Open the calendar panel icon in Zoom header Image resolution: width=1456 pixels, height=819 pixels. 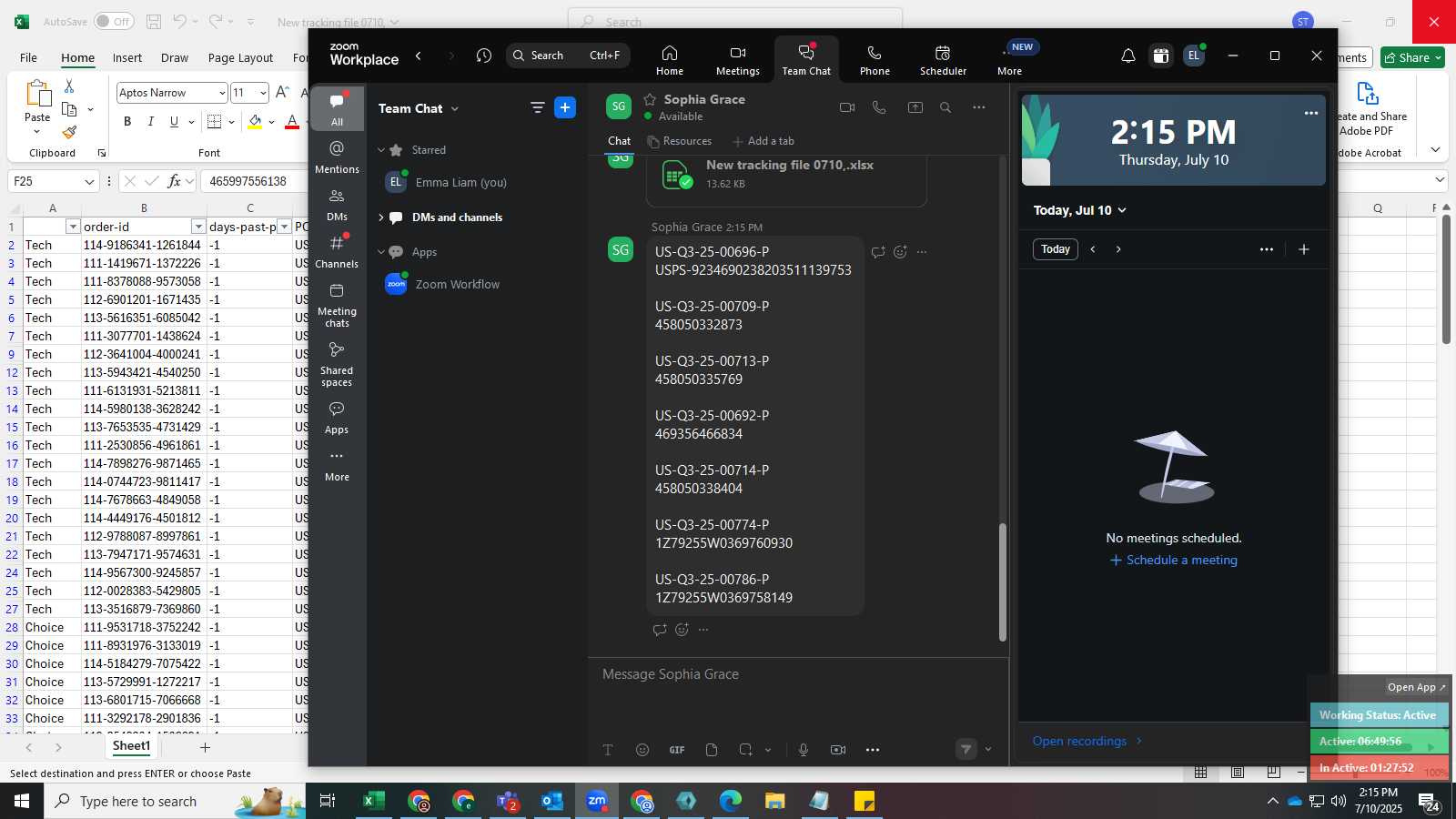point(1161,56)
